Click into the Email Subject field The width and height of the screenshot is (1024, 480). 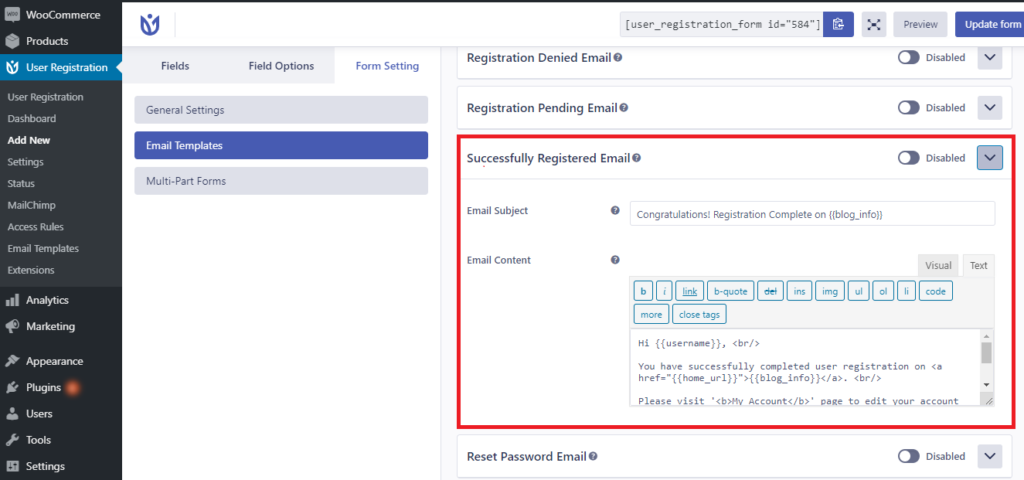tap(812, 214)
